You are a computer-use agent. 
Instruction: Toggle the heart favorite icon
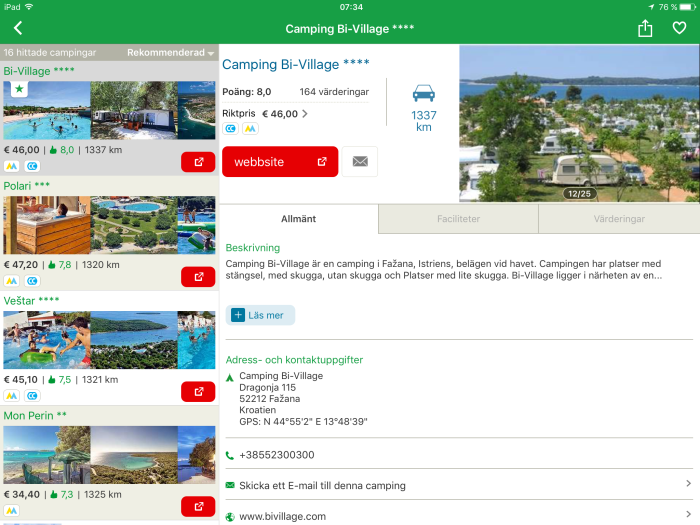679,28
